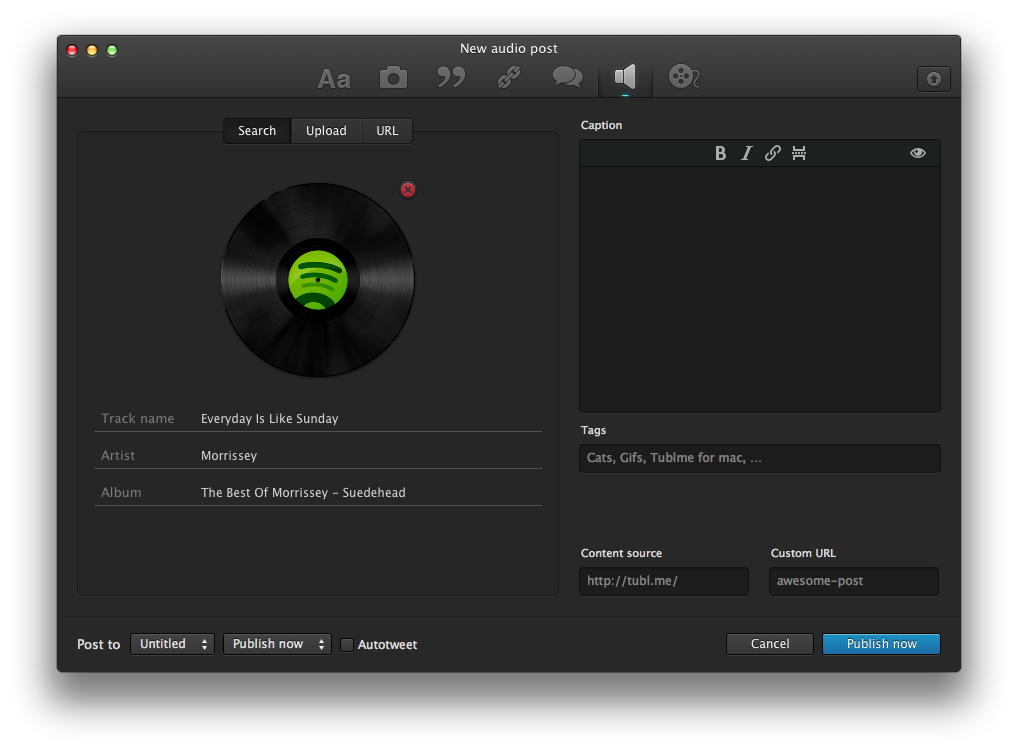Click the Cancel button
This screenshot has height=751, width=1018.
[x=769, y=644]
